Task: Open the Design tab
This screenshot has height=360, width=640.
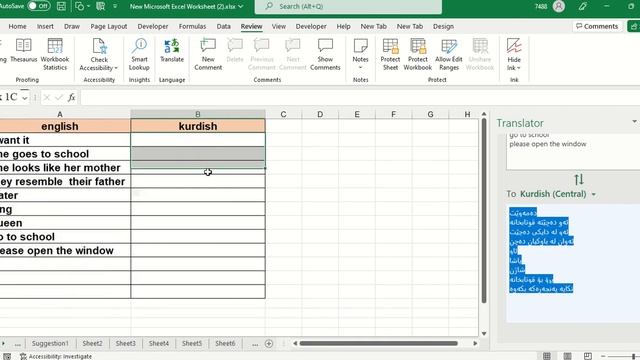Action: pos(443,26)
